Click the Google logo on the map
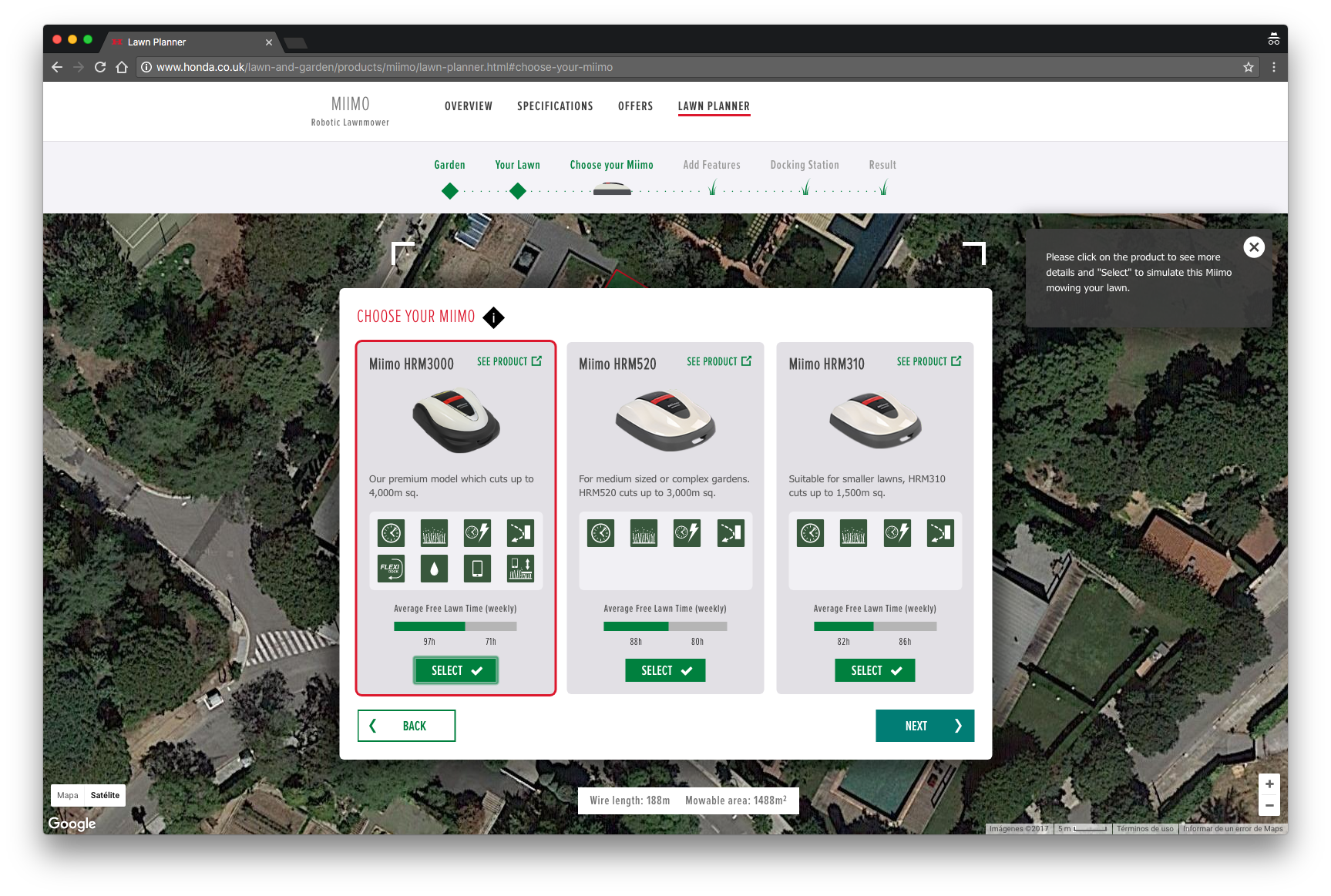 (x=72, y=824)
